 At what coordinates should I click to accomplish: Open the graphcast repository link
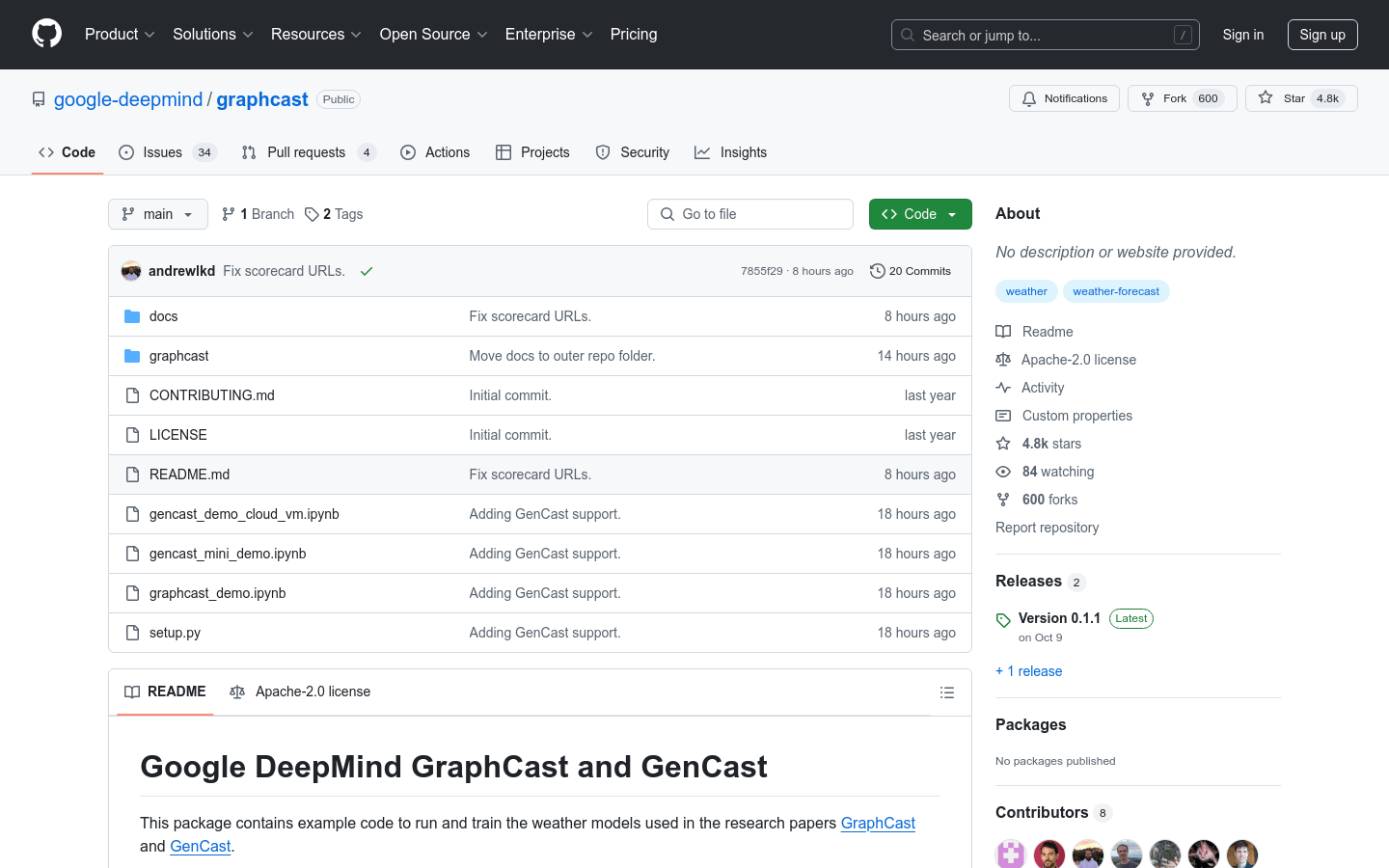pos(262,99)
